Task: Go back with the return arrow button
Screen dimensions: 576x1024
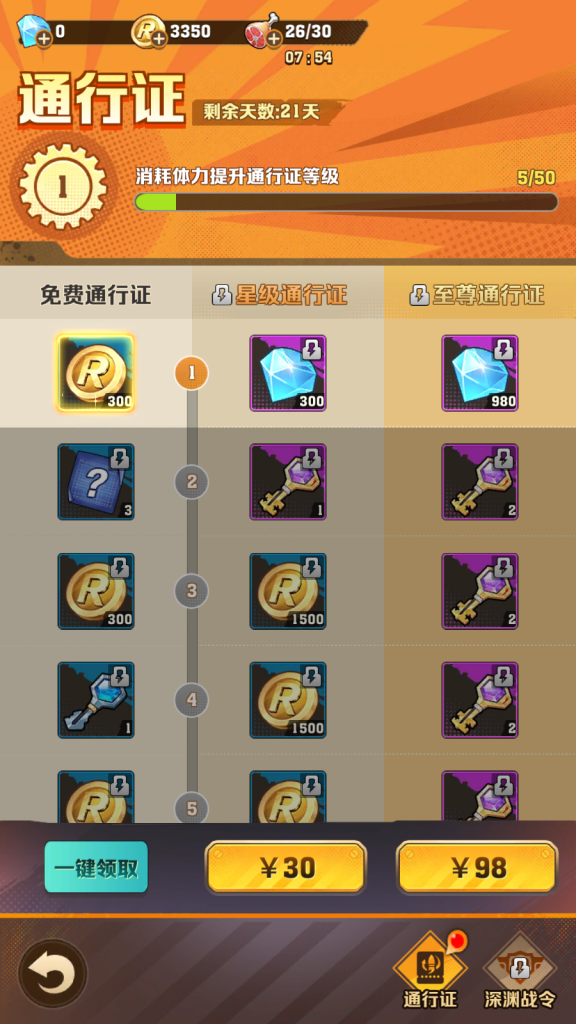Action: point(52,974)
